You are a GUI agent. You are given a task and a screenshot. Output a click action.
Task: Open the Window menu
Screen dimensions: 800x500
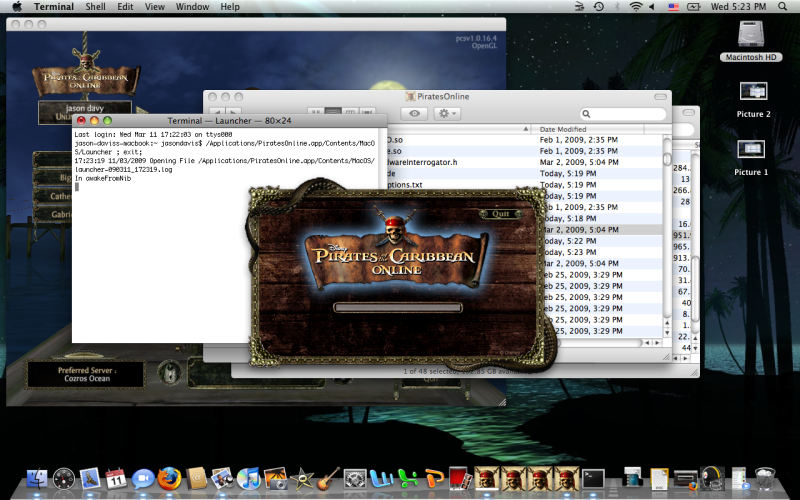point(192,7)
